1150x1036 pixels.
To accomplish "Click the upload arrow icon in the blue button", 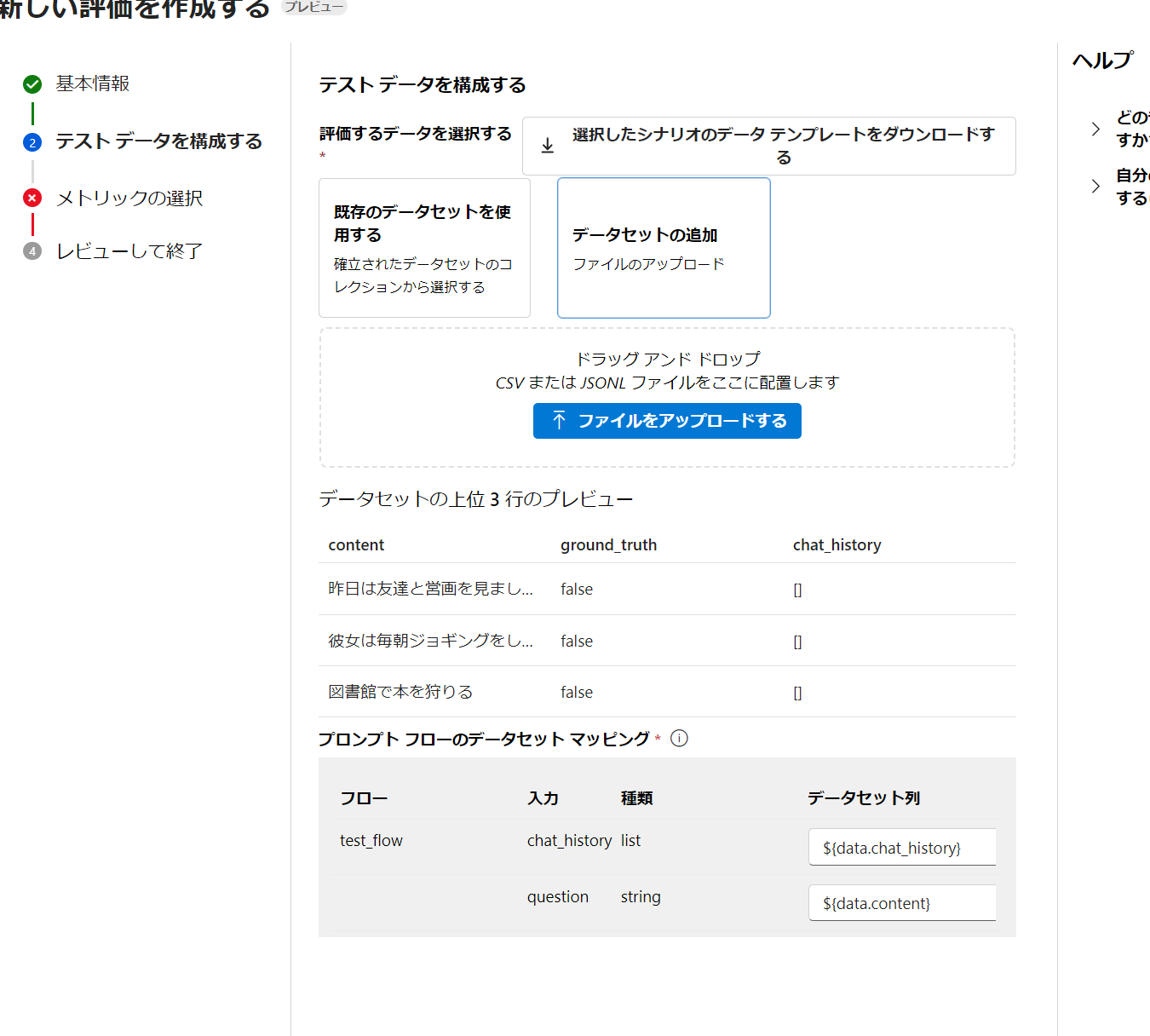I will pos(559,420).
